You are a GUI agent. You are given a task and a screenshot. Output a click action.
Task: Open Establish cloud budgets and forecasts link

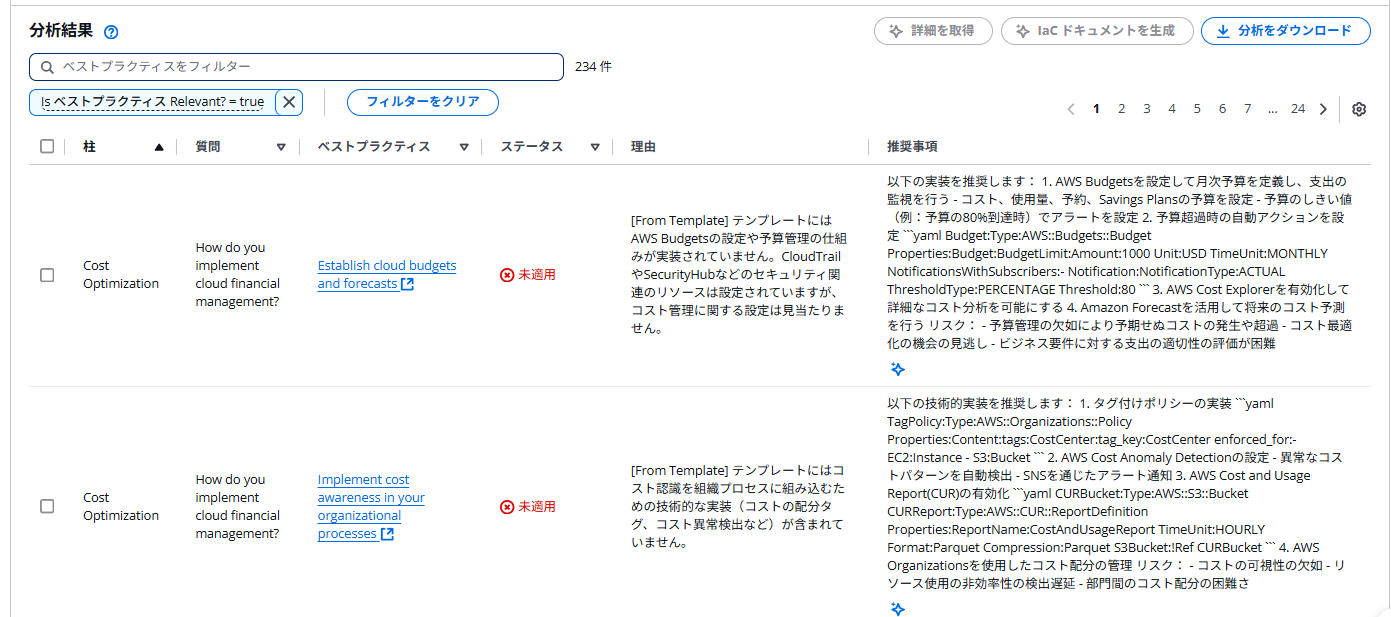click(386, 274)
